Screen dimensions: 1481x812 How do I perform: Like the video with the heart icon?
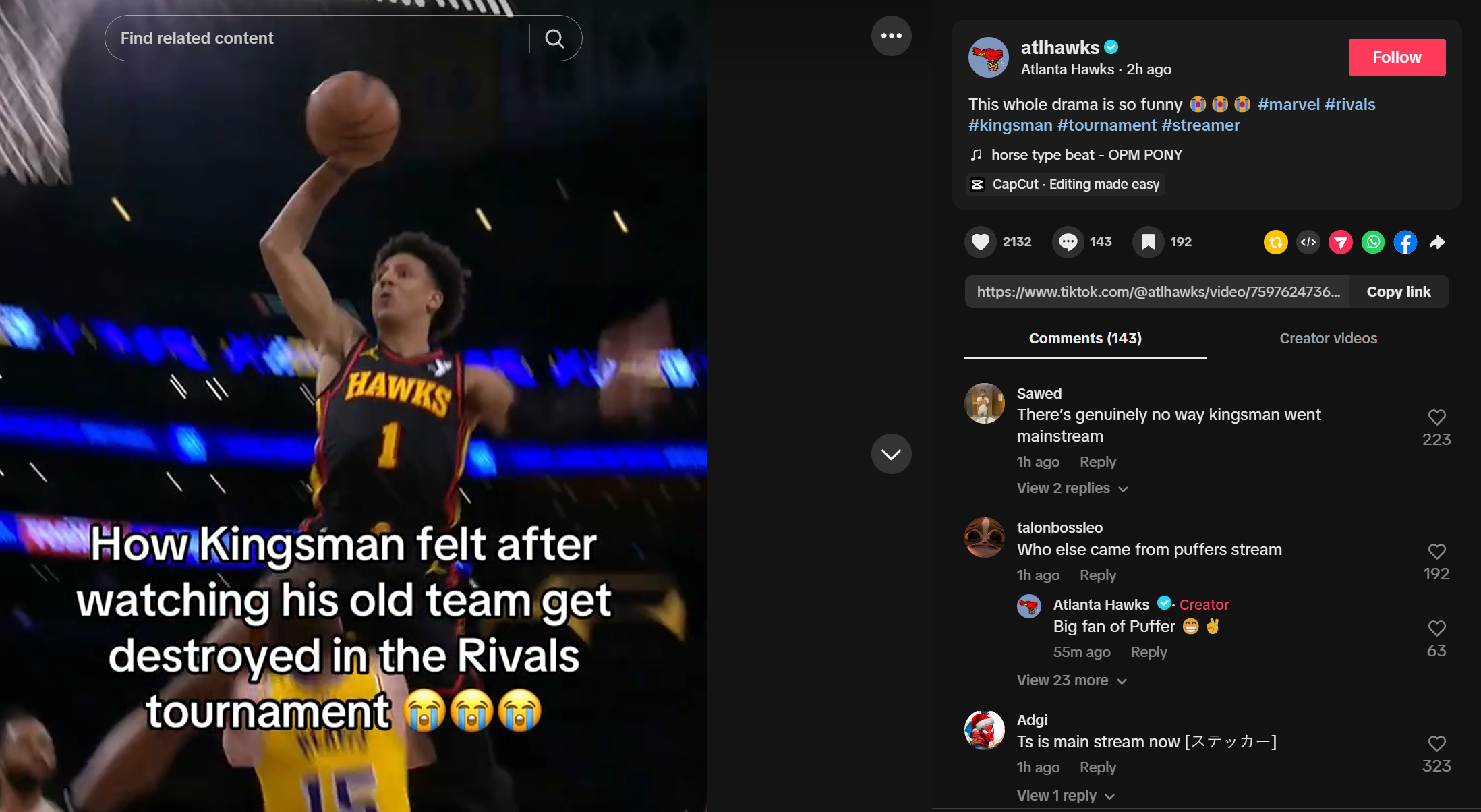coord(981,242)
